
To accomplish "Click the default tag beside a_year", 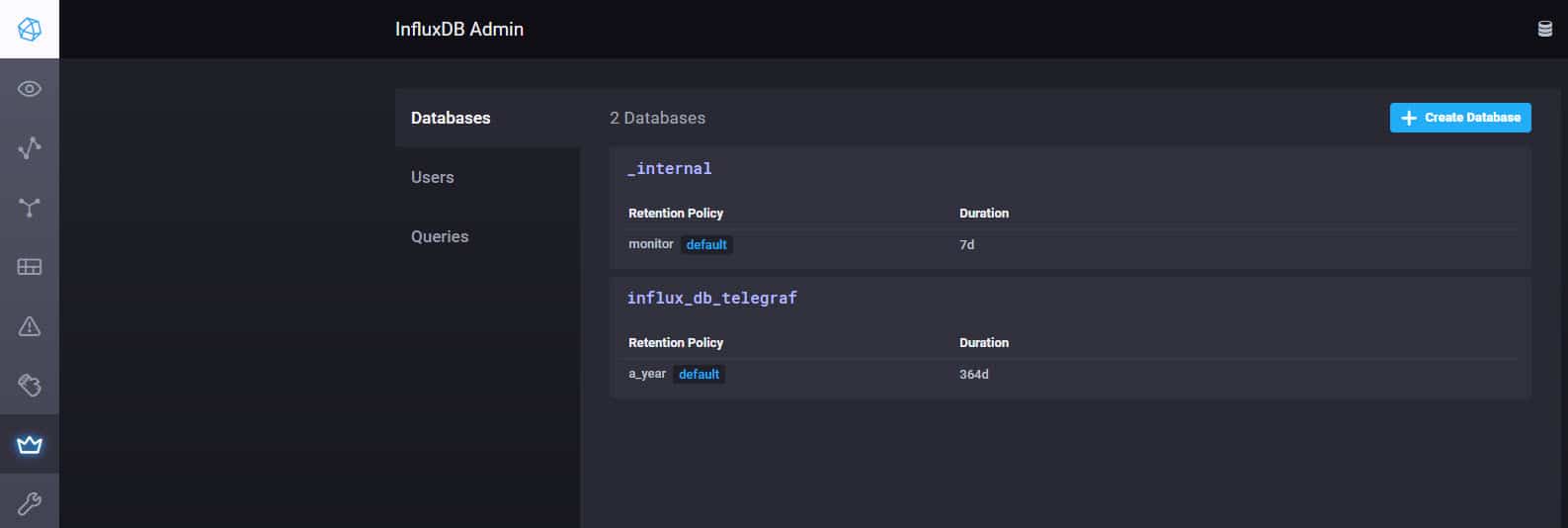I will 699,374.
